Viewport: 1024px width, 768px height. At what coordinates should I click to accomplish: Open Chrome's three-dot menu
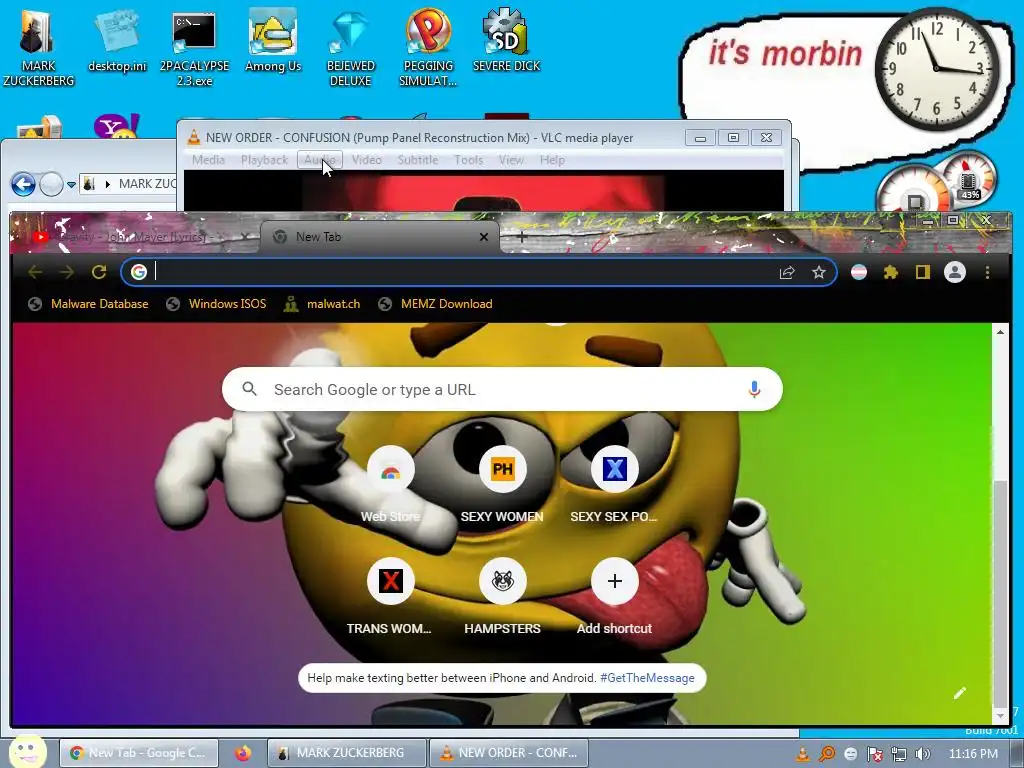(987, 272)
